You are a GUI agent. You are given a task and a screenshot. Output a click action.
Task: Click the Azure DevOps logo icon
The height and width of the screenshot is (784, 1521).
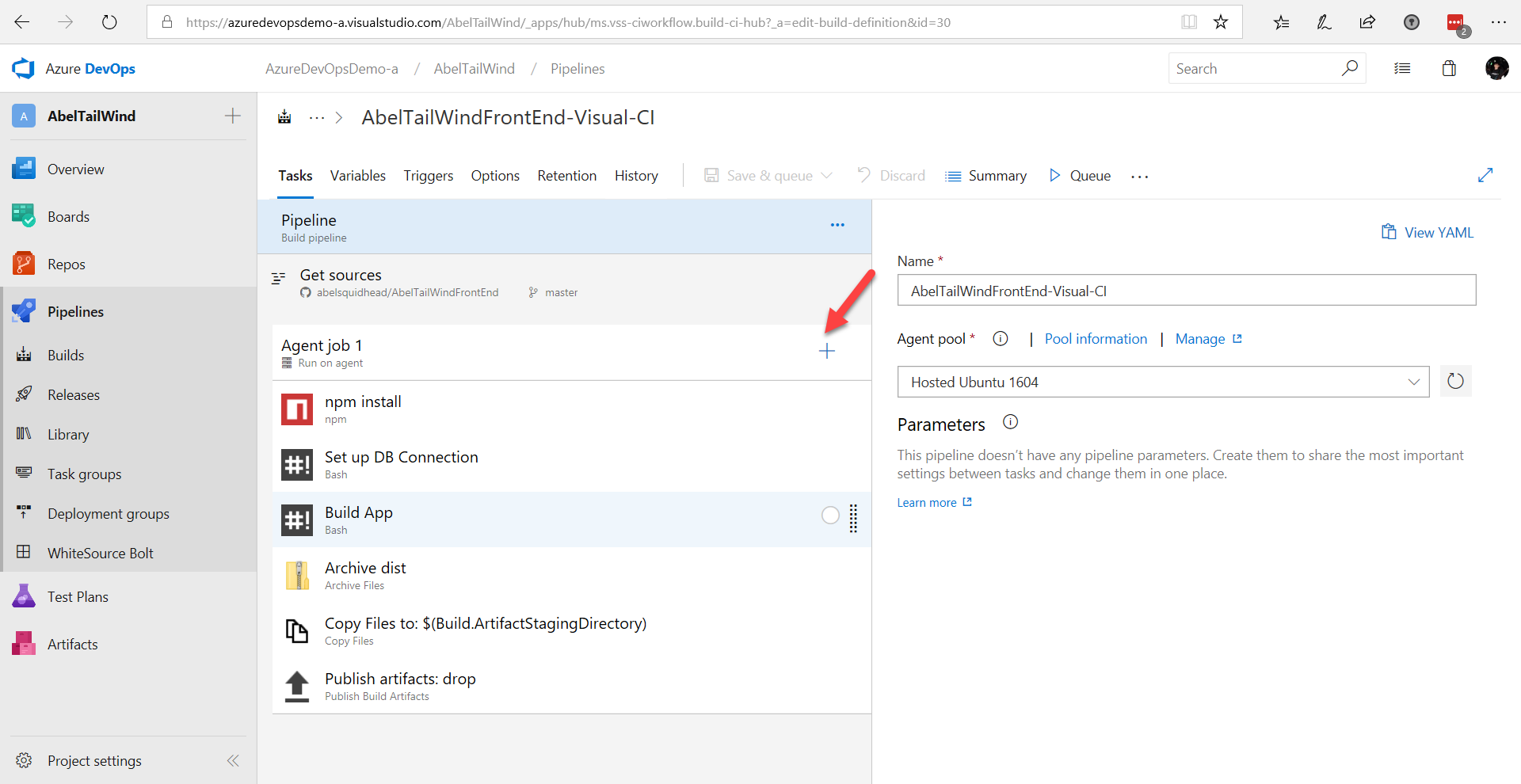pos(24,69)
